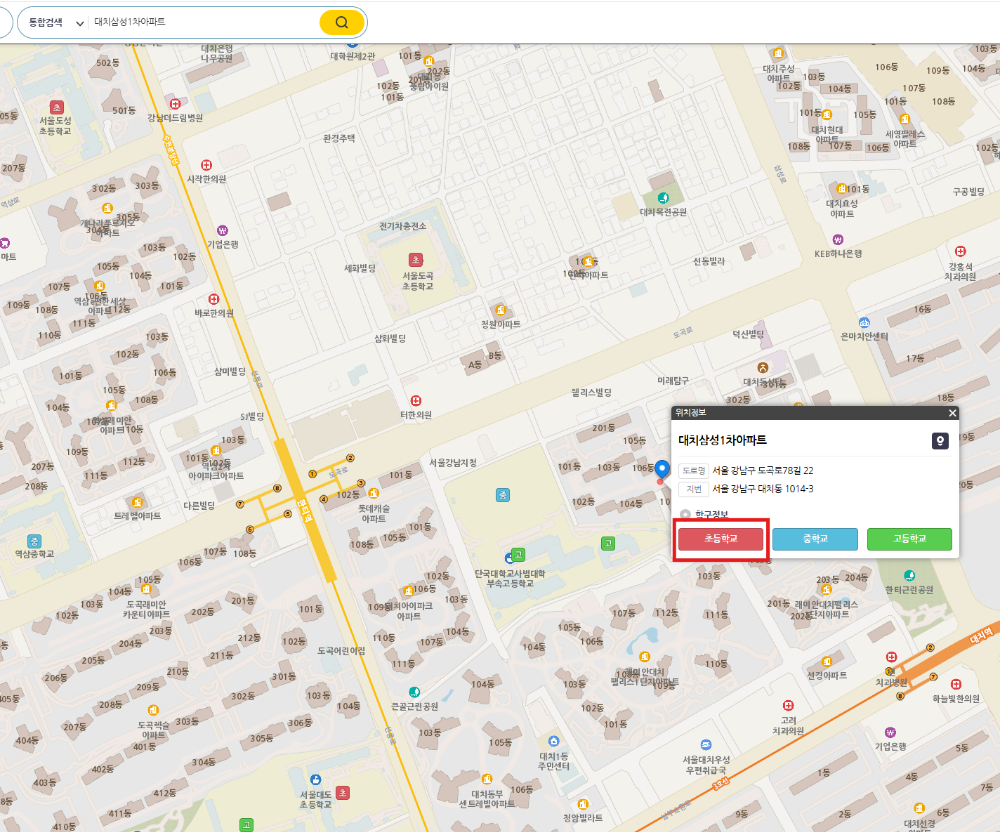Click the 엘리스빌딩 map label

click(x=591, y=393)
